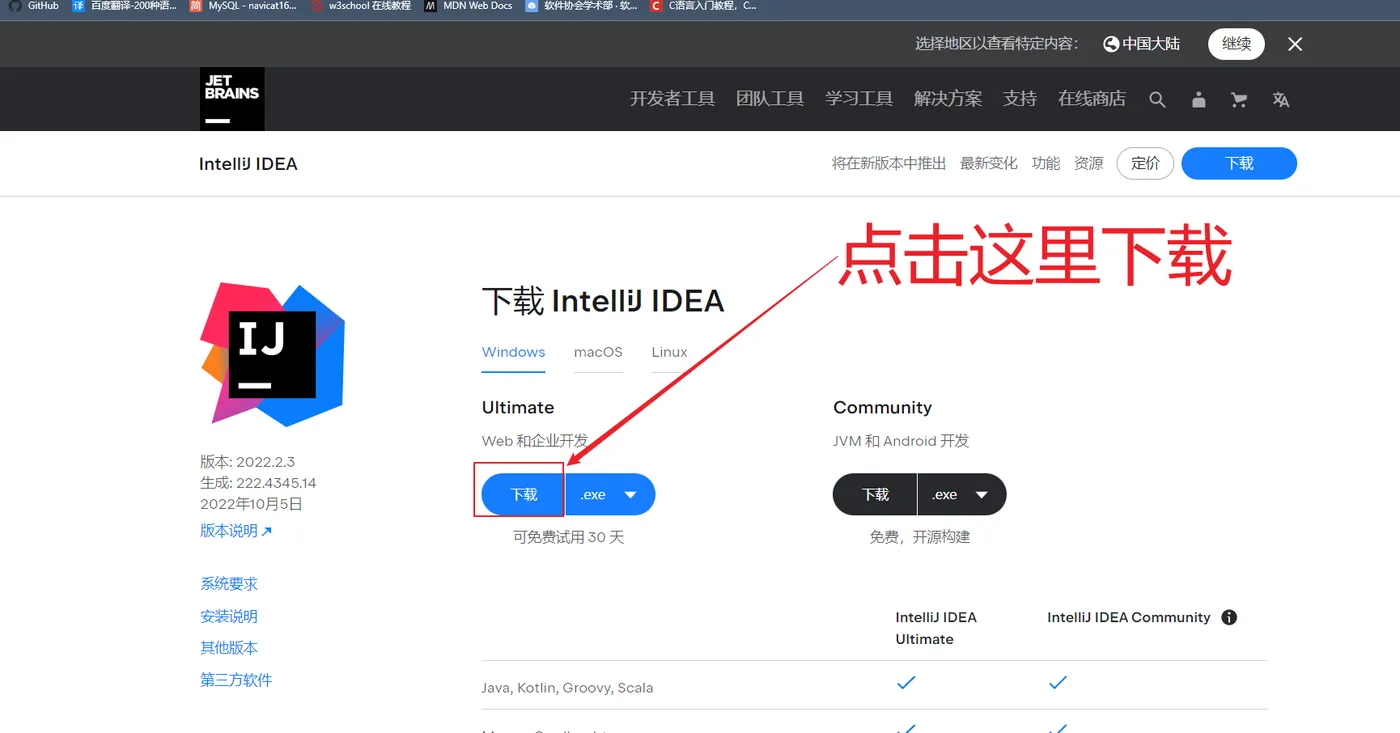
Task: Open the 其他版本 link
Action: click(x=229, y=648)
